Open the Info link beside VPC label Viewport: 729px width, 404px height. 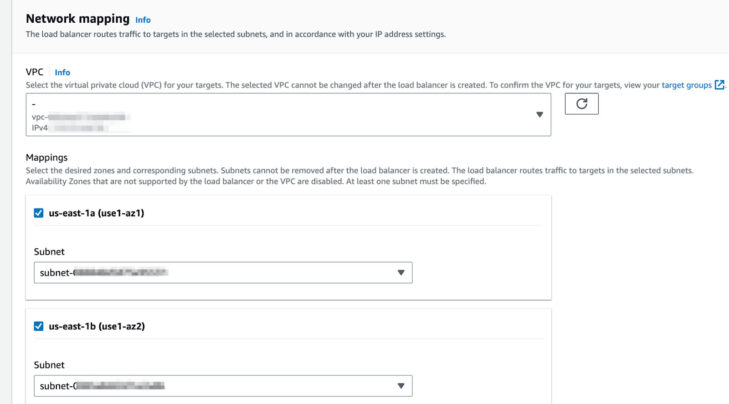tap(62, 72)
